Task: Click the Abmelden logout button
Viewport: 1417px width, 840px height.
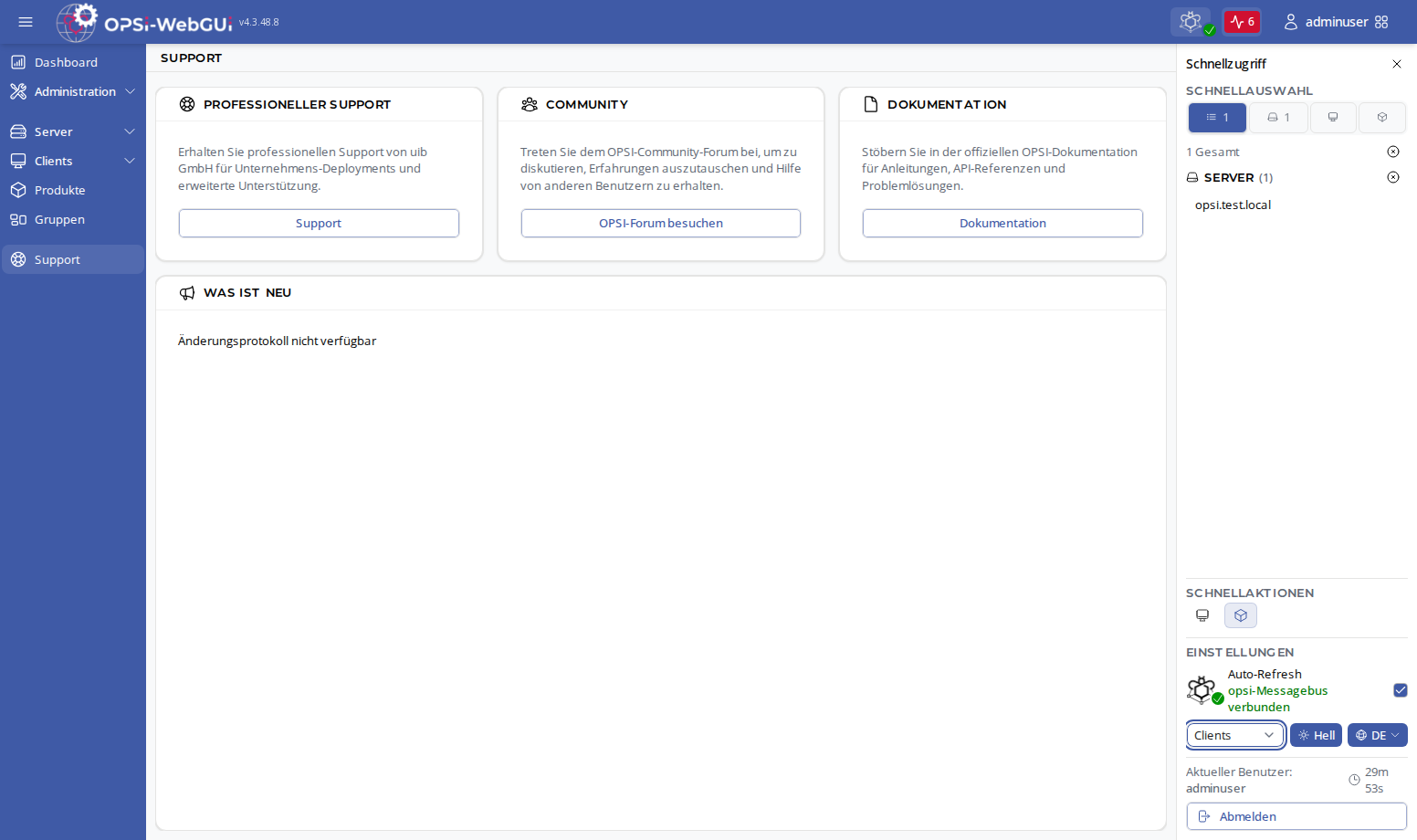Action: pos(1296,816)
